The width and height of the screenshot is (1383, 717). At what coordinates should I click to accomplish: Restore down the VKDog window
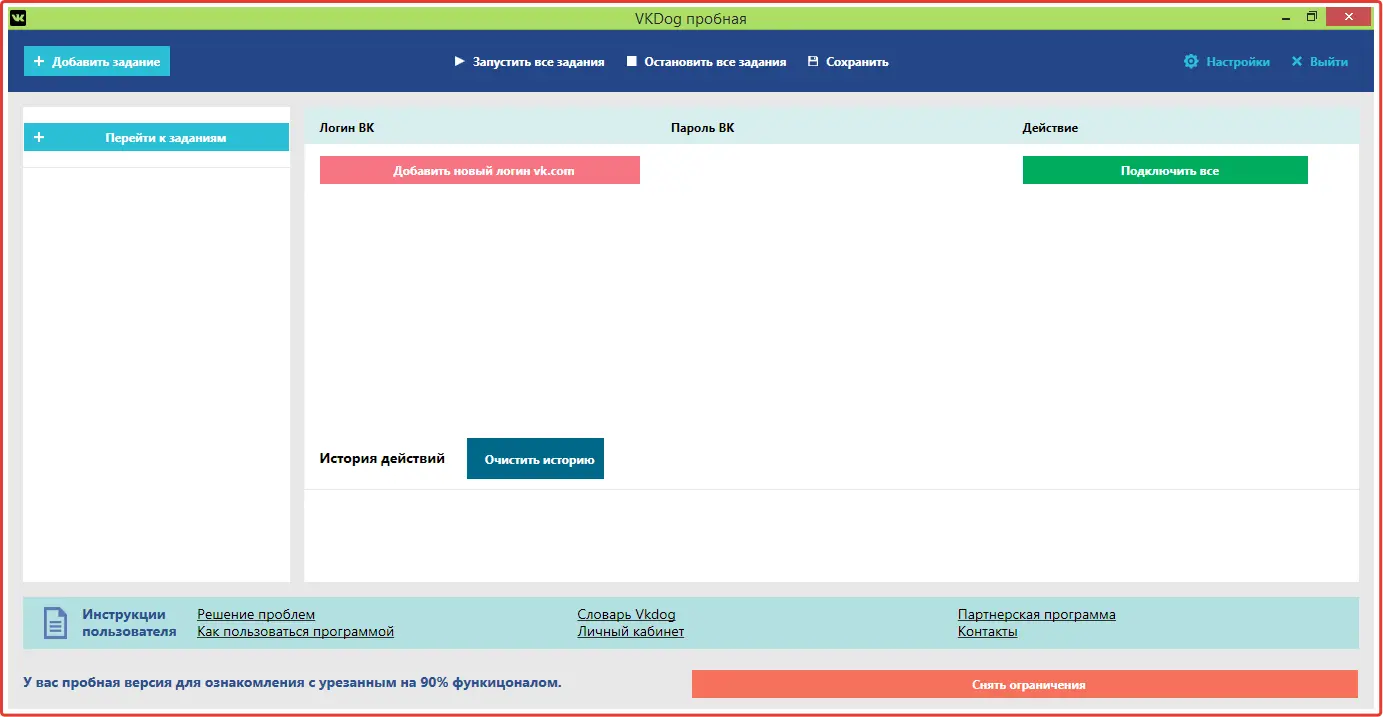(1312, 17)
